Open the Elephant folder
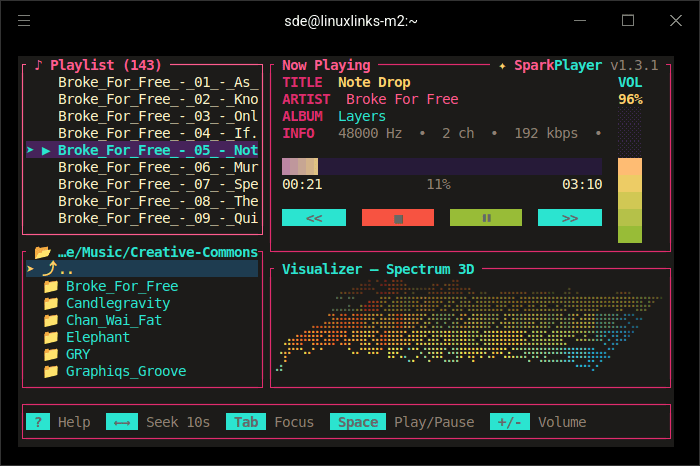Screen dimensions: 700x466 pos(98,337)
